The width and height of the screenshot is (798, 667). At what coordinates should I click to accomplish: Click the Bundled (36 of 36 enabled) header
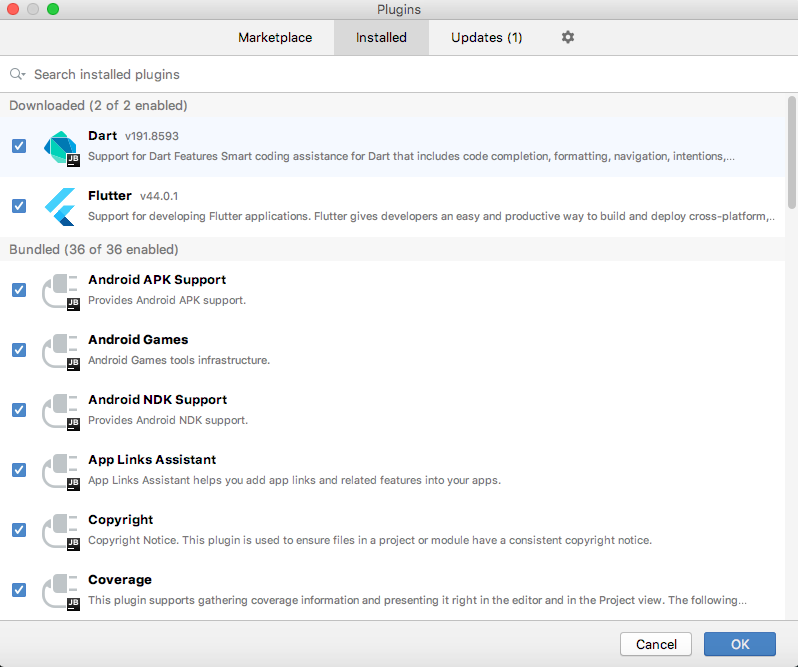(x=94, y=249)
